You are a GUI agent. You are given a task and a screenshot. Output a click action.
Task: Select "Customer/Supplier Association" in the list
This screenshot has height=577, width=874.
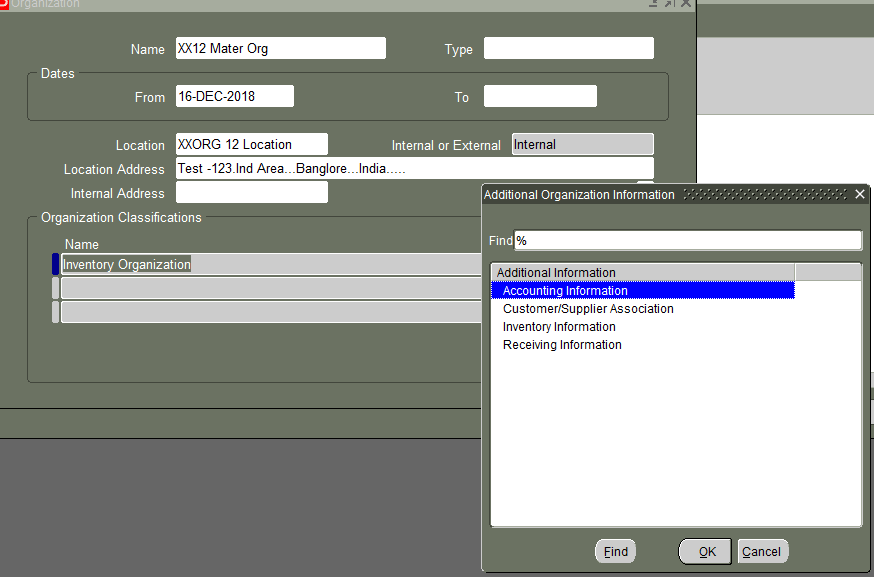click(x=588, y=308)
